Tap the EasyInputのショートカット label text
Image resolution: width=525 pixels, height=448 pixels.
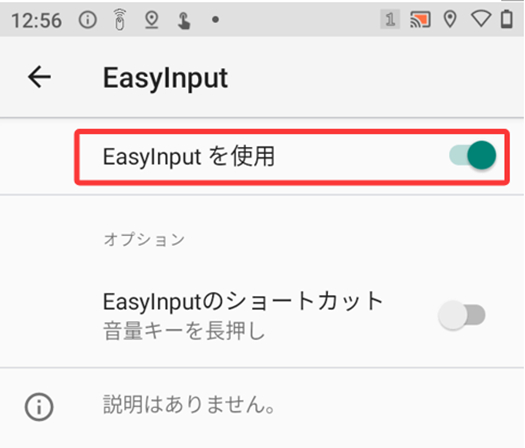point(243,301)
